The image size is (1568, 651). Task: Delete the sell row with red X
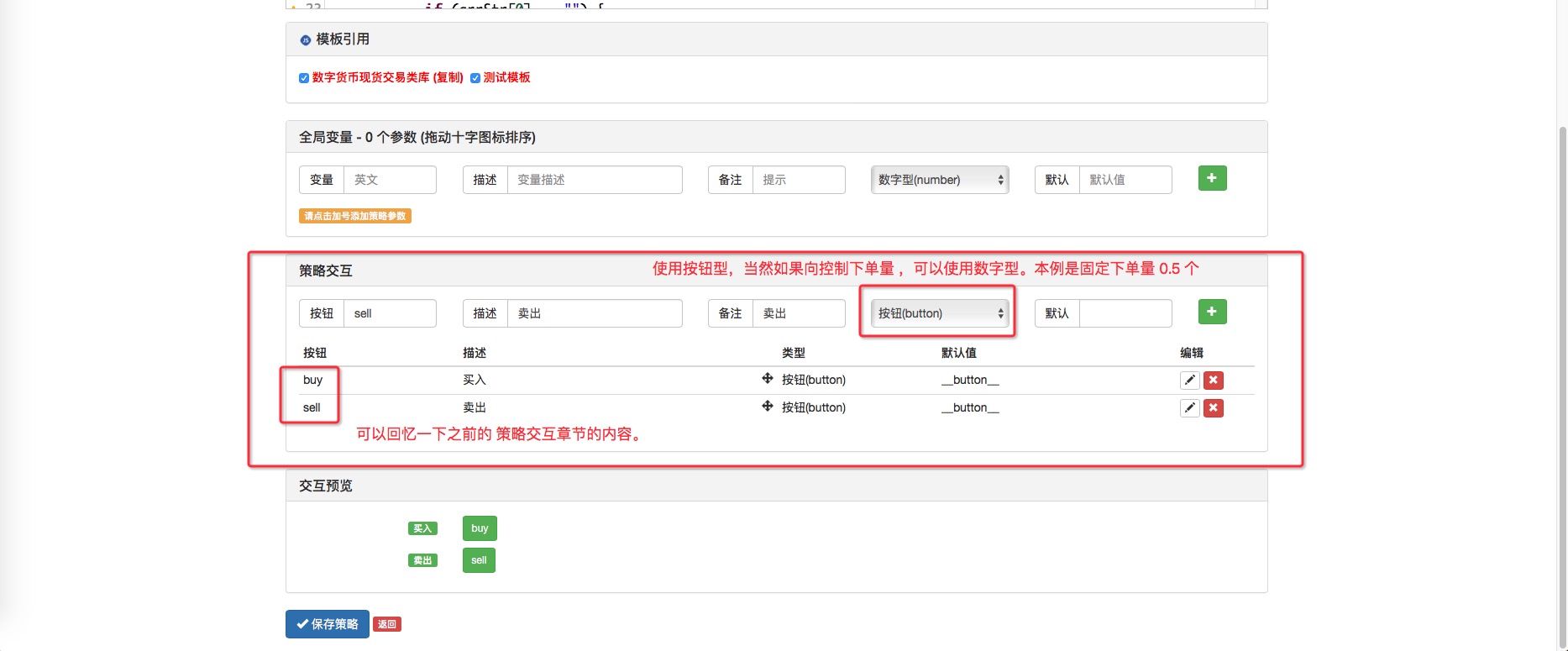click(1214, 408)
